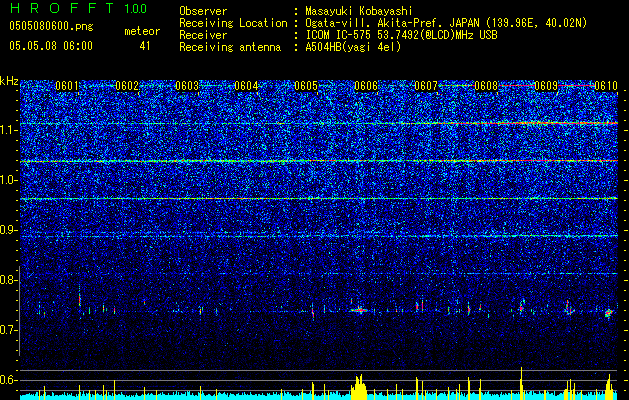Click the 0610 time marker
Viewport: 629px width, 400px height.
pos(606,86)
